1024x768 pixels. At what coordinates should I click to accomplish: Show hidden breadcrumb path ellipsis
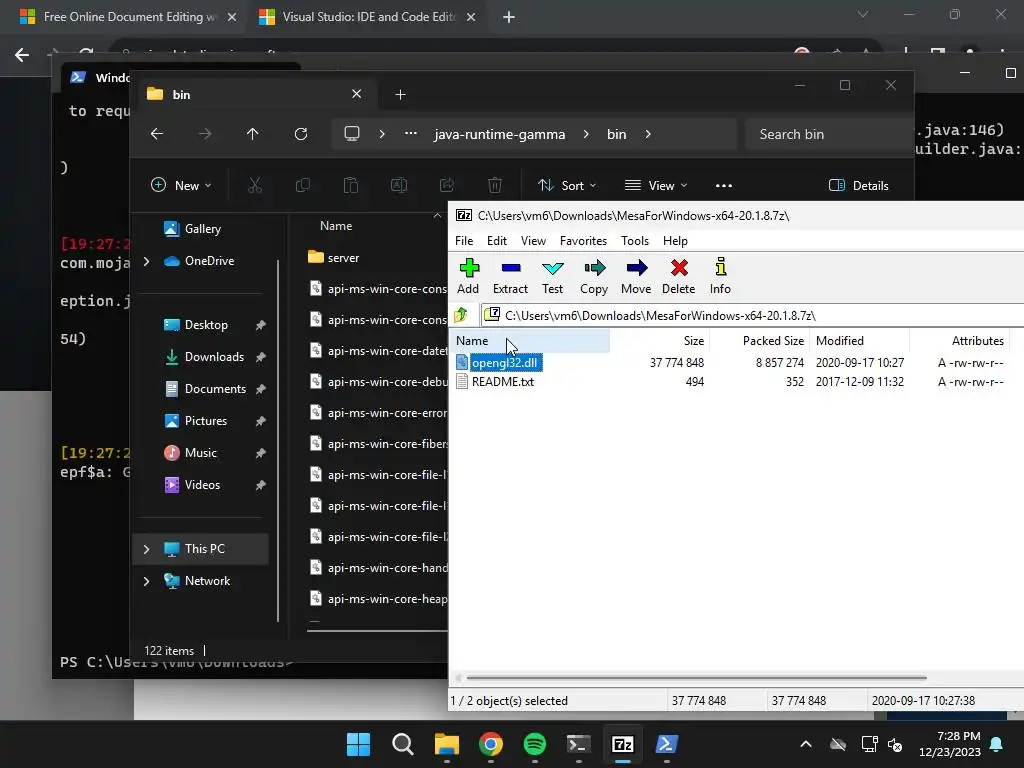point(411,133)
